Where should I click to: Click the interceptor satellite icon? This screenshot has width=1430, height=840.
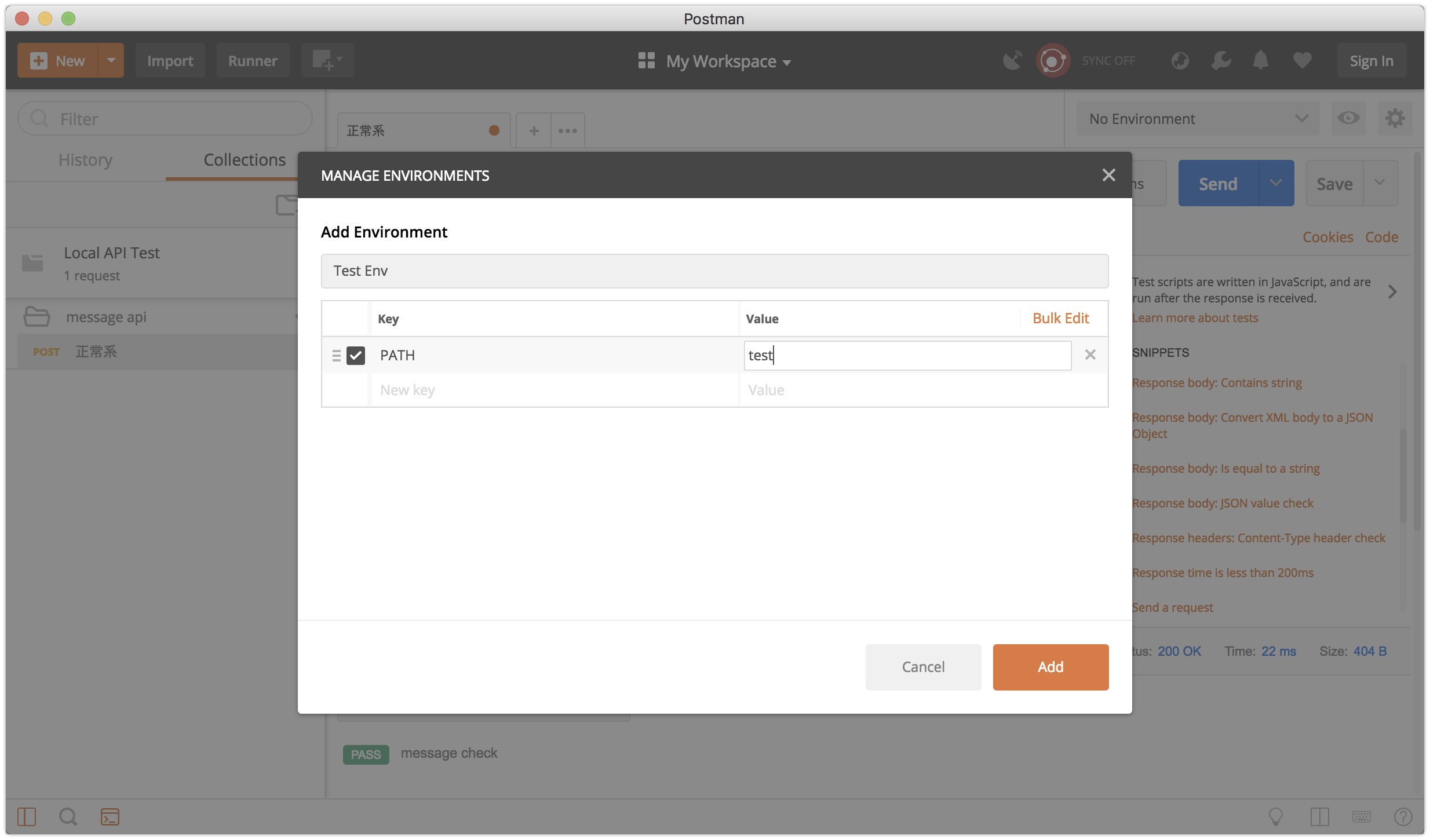click(x=1012, y=60)
